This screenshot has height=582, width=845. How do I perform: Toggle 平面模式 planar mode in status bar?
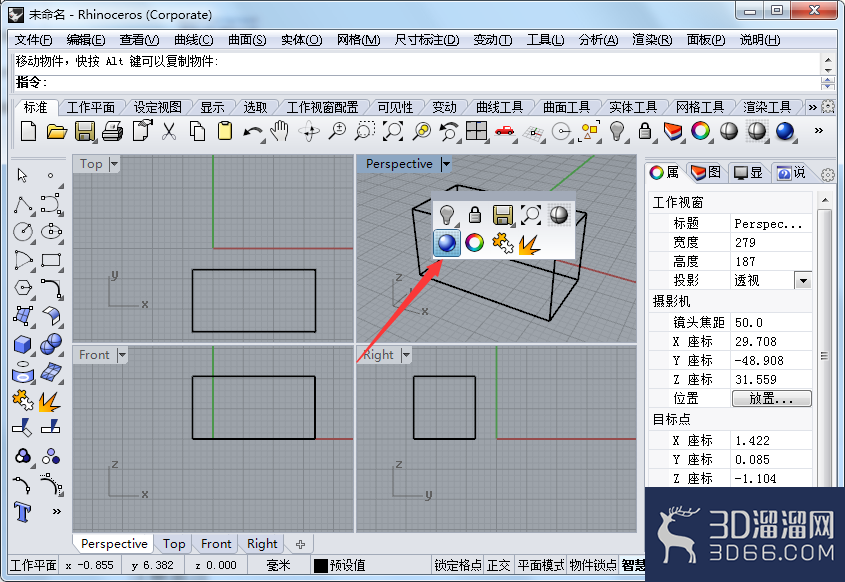[x=541, y=565]
